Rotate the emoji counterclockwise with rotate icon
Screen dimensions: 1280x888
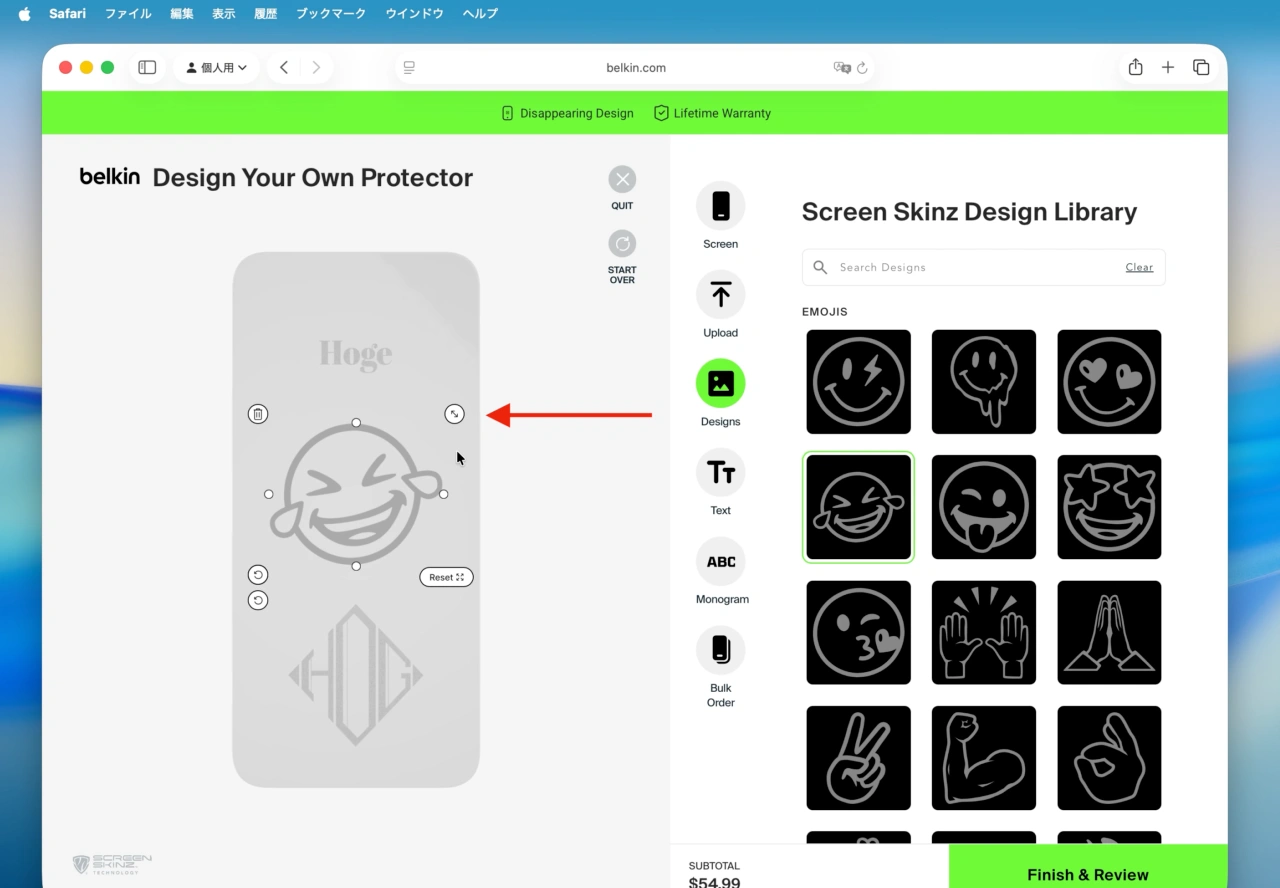click(x=258, y=574)
